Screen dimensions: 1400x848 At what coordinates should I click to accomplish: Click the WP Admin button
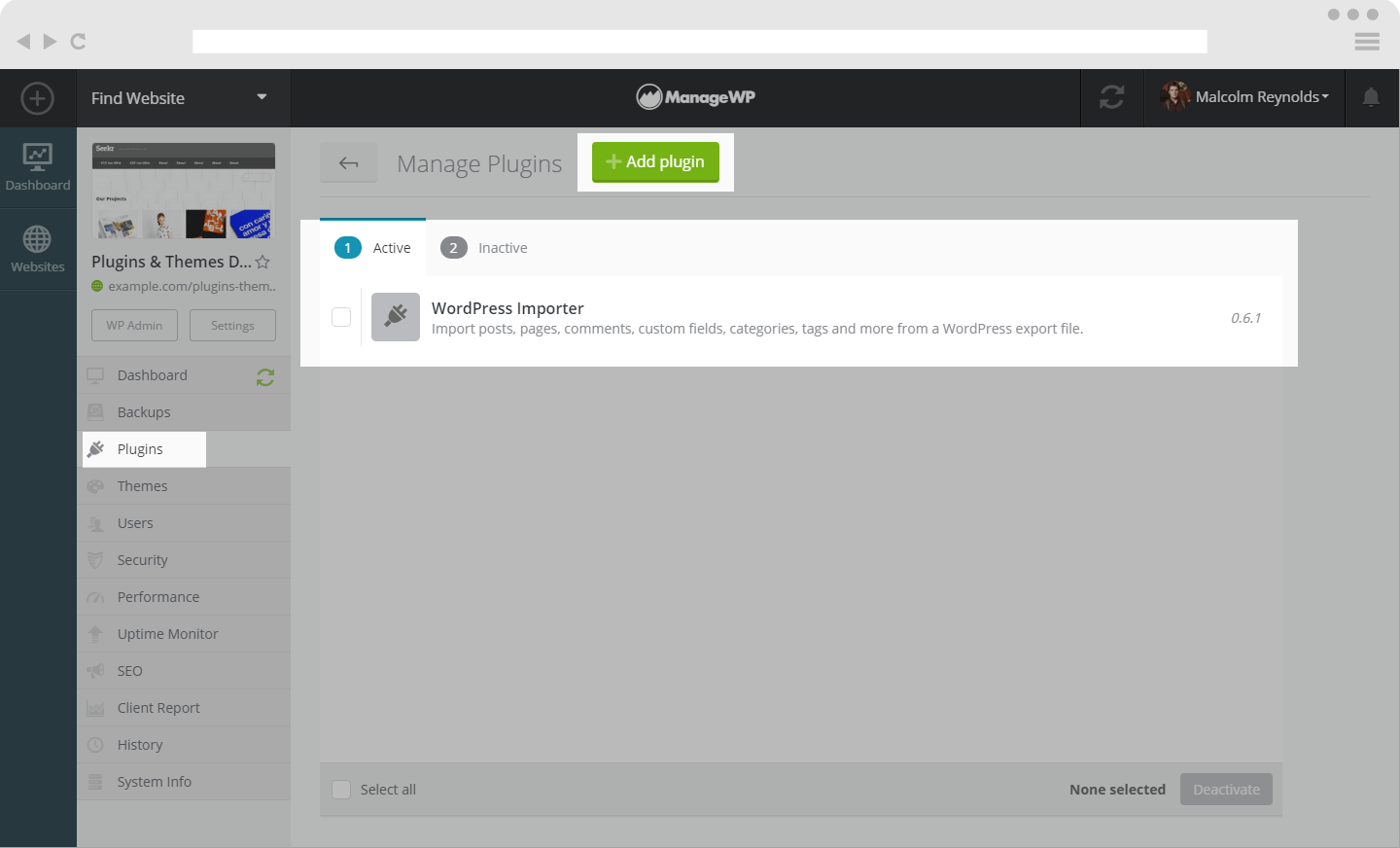point(134,325)
